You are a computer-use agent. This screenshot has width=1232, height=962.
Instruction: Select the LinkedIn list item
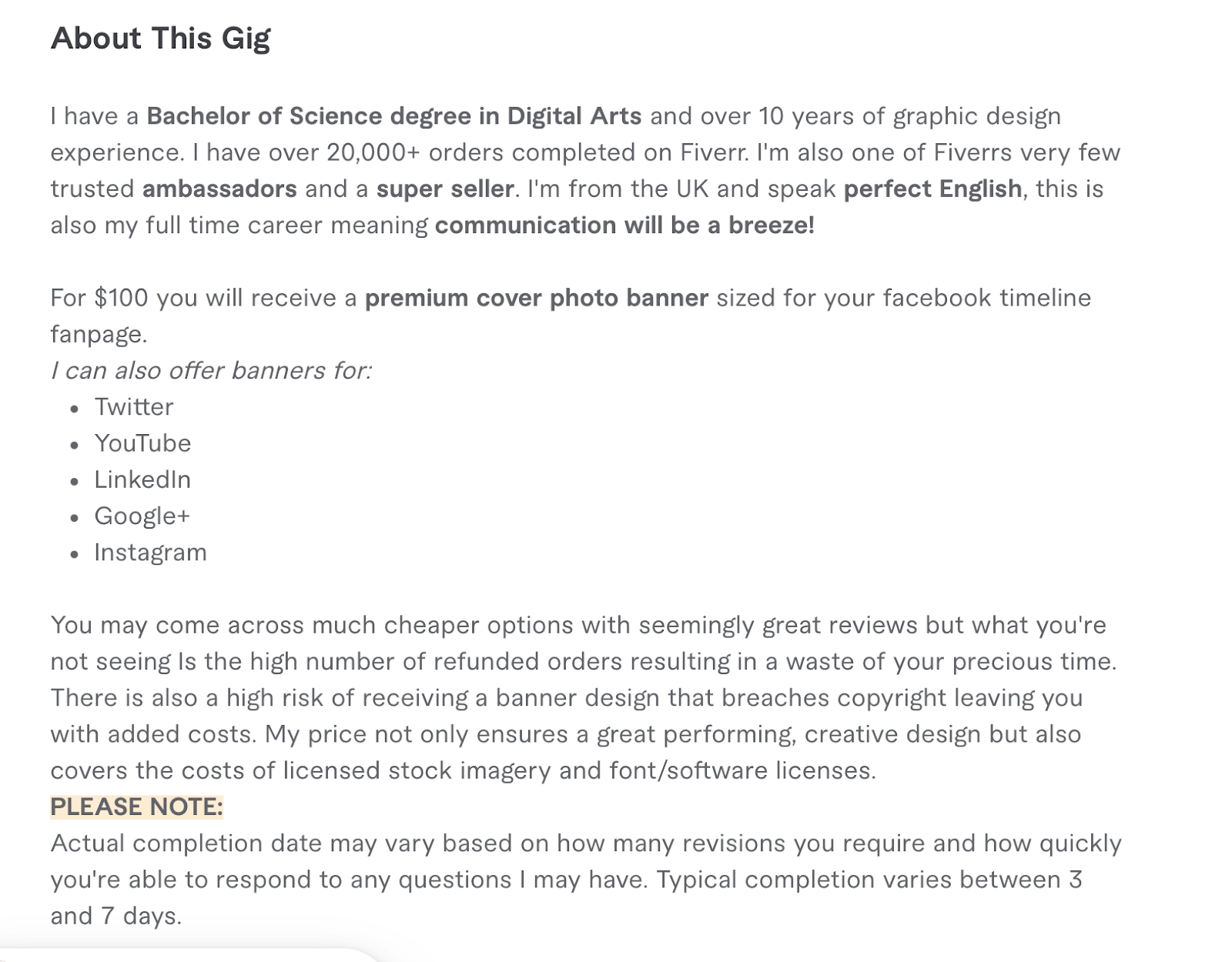142,480
